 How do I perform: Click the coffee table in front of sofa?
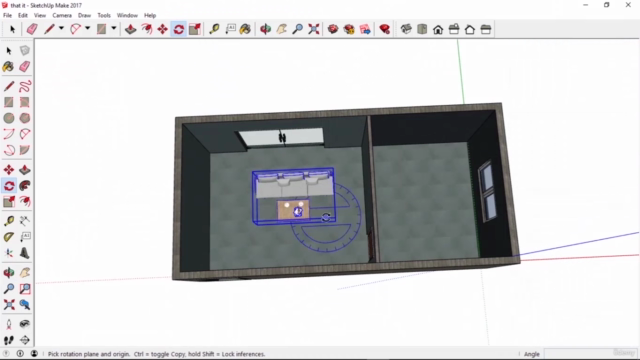[293, 210]
